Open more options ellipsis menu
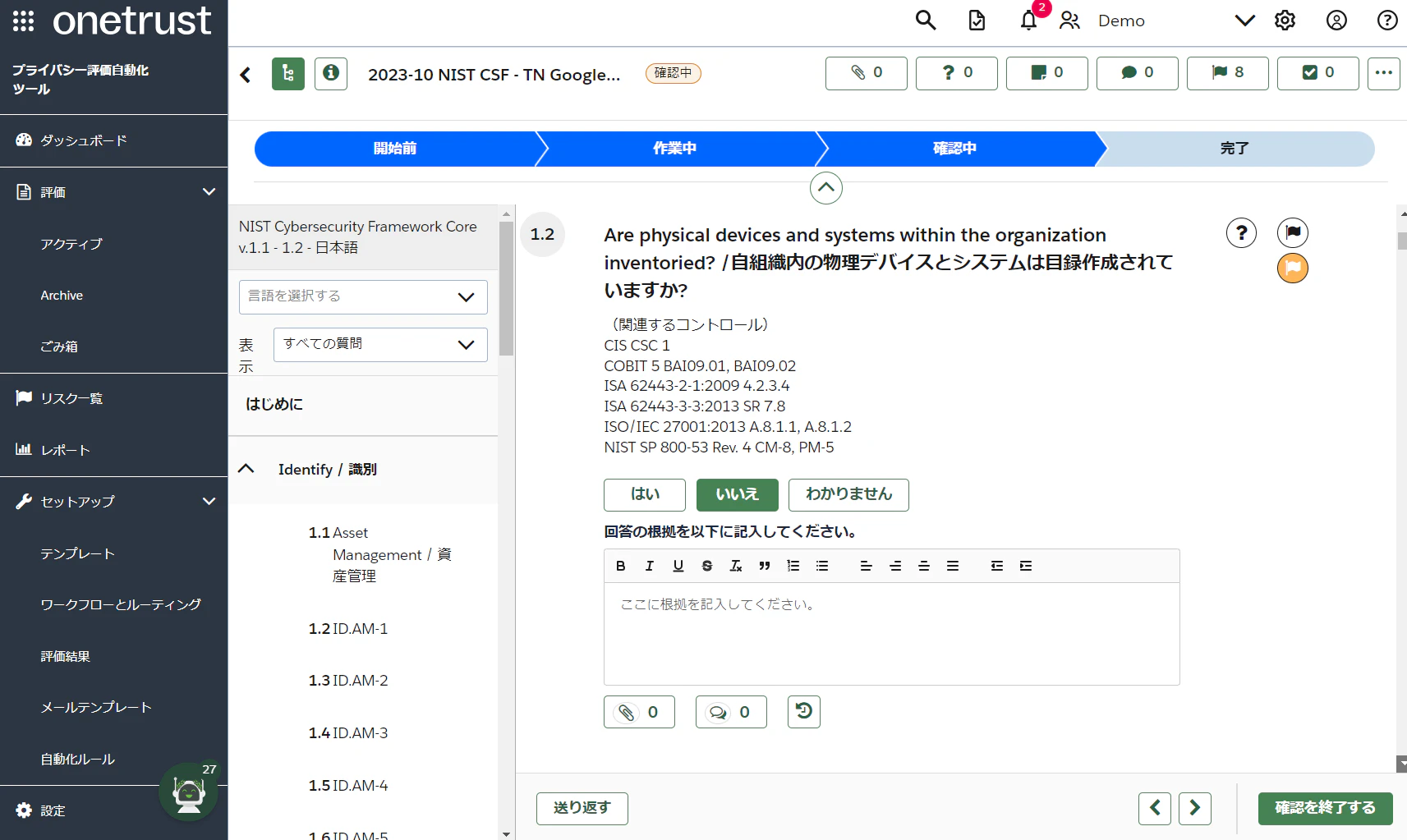Viewport: 1407px width, 840px height. coord(1384,73)
